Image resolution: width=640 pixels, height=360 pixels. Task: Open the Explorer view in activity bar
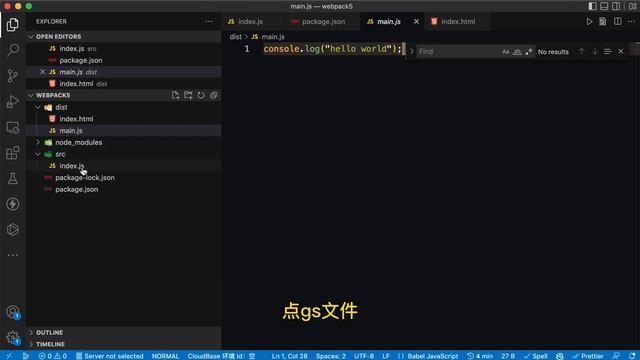coord(13,25)
